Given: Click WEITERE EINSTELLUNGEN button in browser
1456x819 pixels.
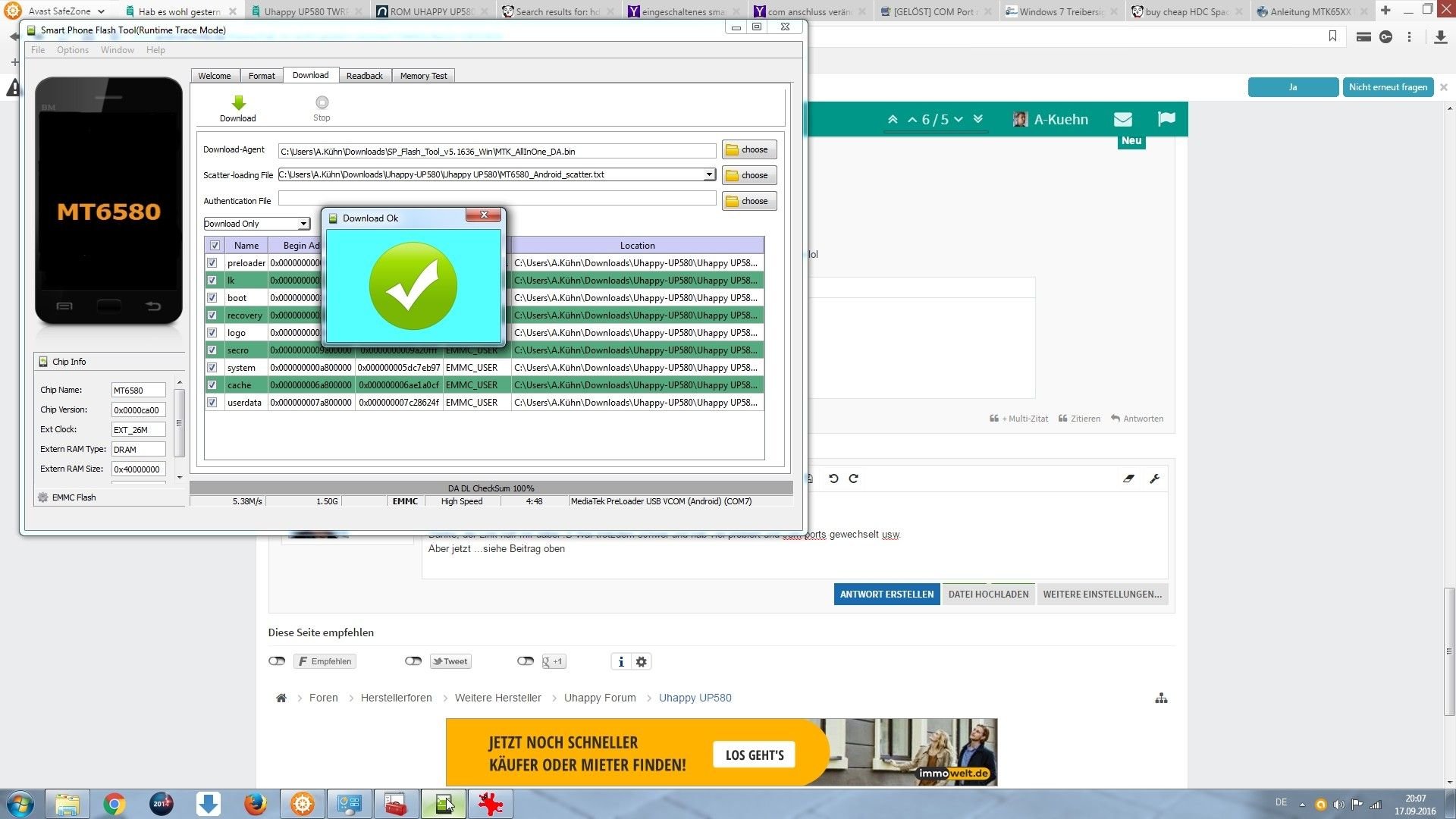Looking at the screenshot, I should click(1102, 595).
